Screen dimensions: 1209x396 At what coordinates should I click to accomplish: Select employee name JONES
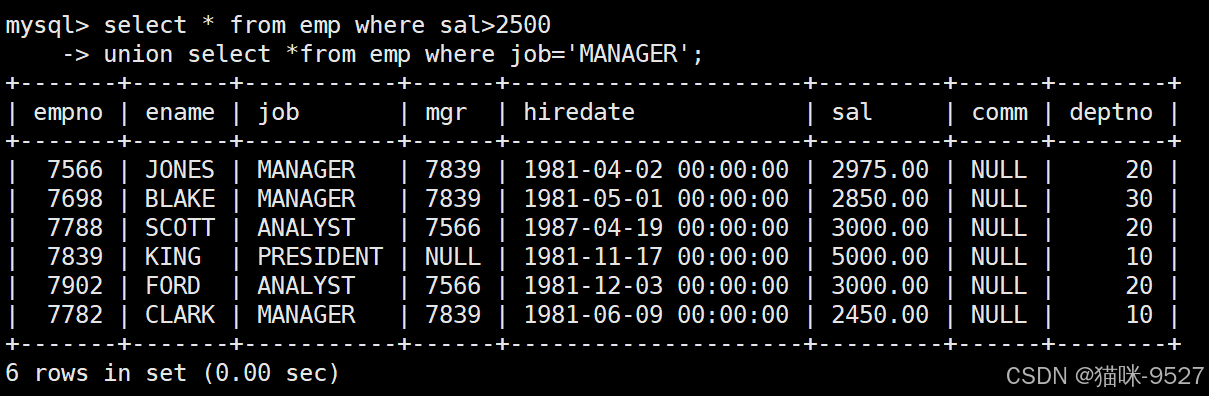pos(180,170)
